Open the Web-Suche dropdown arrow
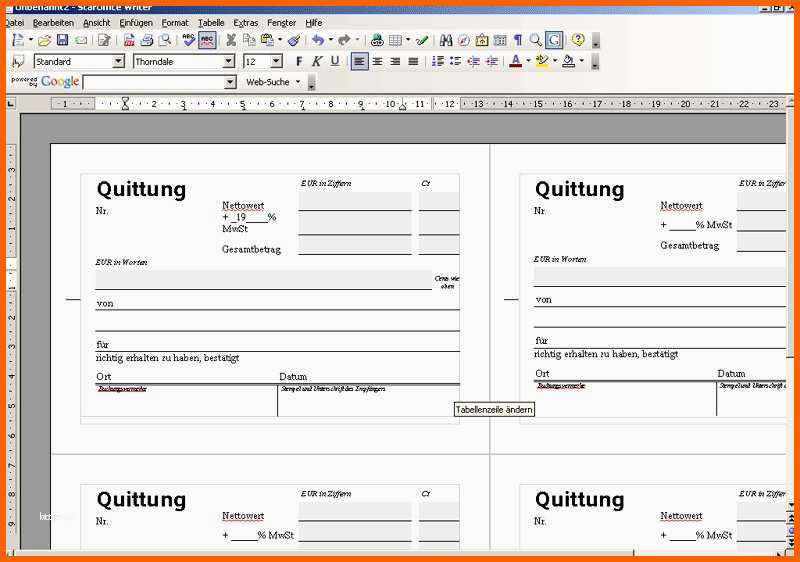Image resolution: width=800 pixels, height=562 pixels. 298,82
